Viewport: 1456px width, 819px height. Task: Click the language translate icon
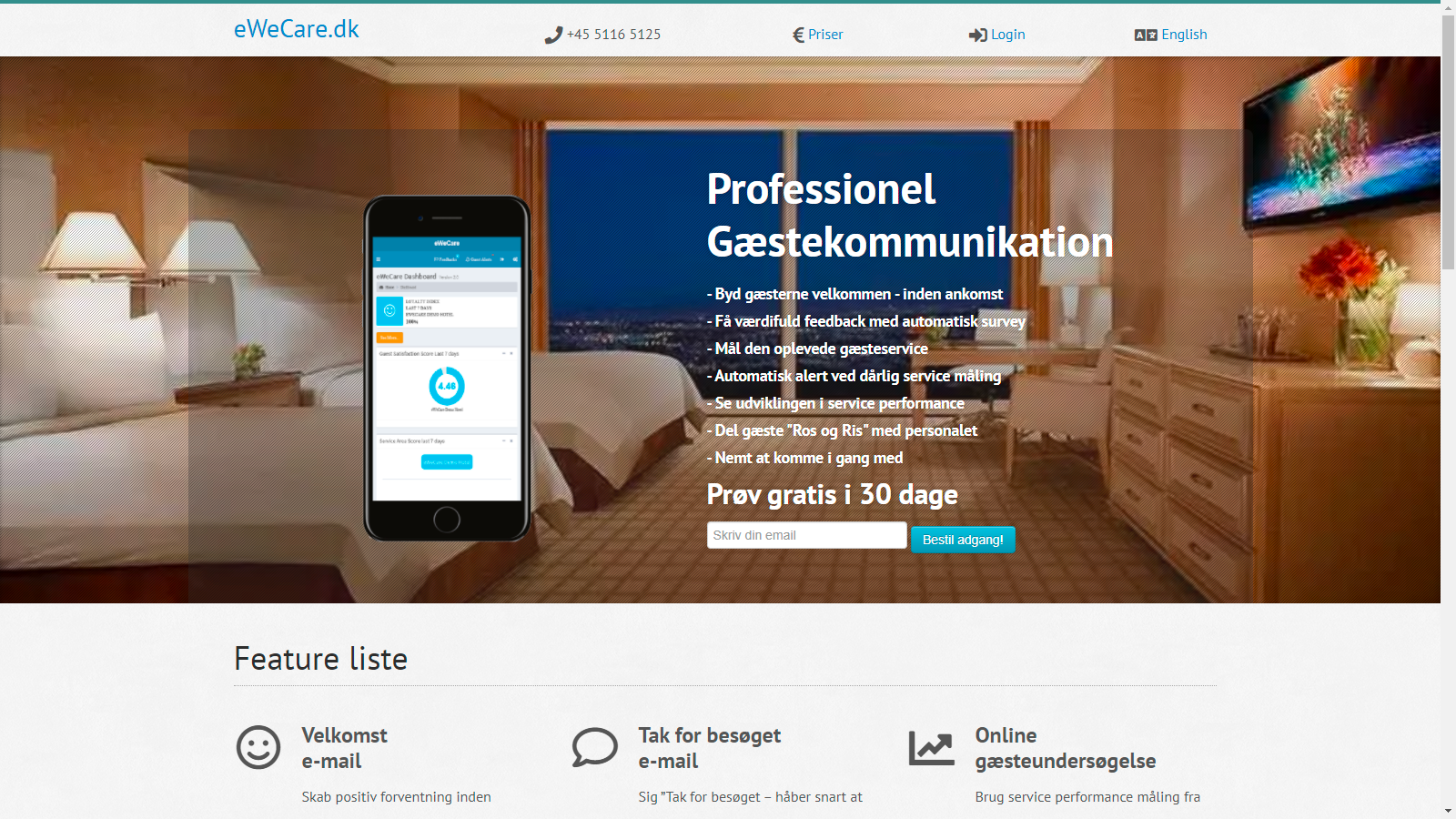point(1146,35)
